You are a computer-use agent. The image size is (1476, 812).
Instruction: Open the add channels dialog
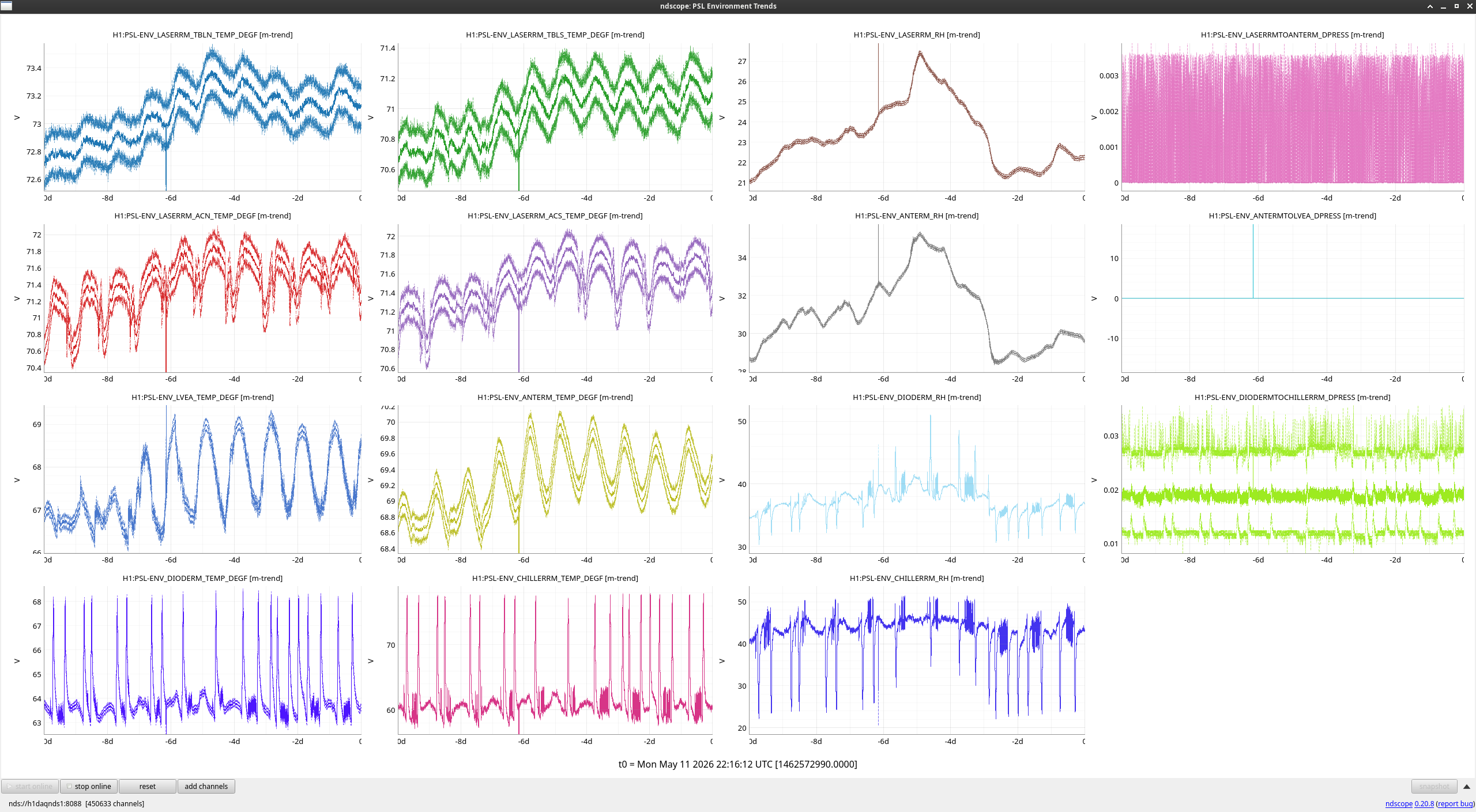(x=206, y=786)
